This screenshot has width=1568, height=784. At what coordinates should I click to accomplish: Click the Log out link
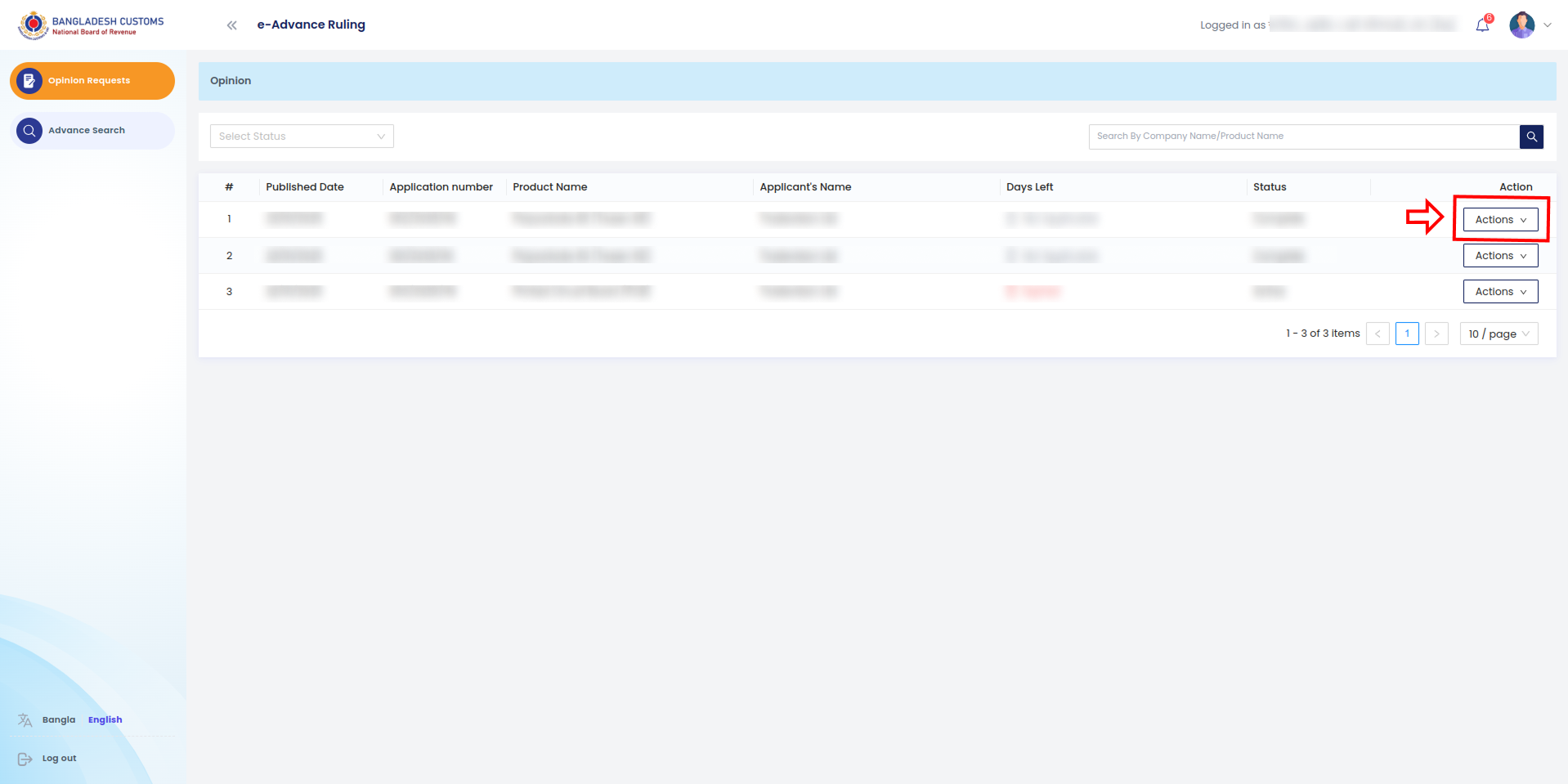(59, 759)
